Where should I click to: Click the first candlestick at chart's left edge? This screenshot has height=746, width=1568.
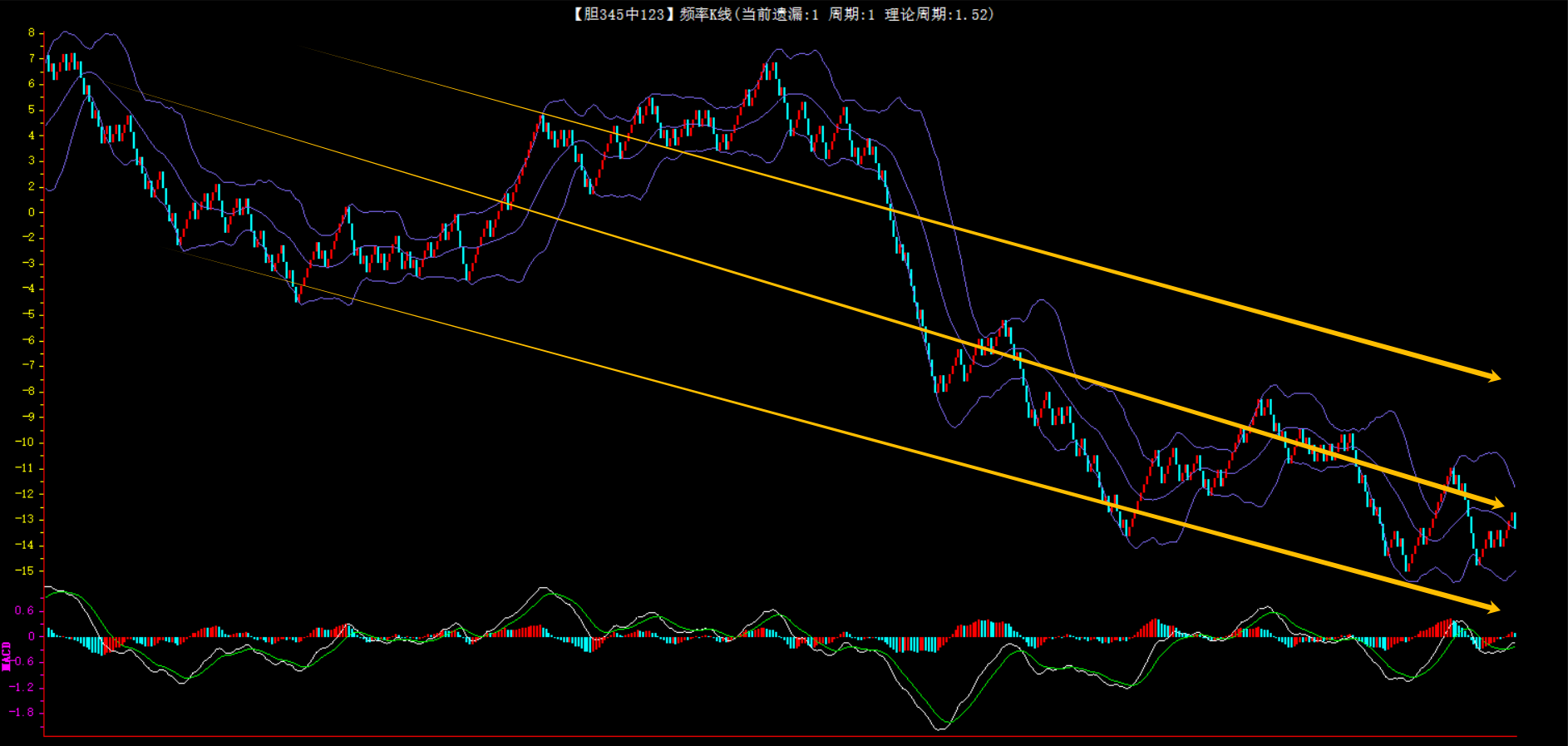48,63
